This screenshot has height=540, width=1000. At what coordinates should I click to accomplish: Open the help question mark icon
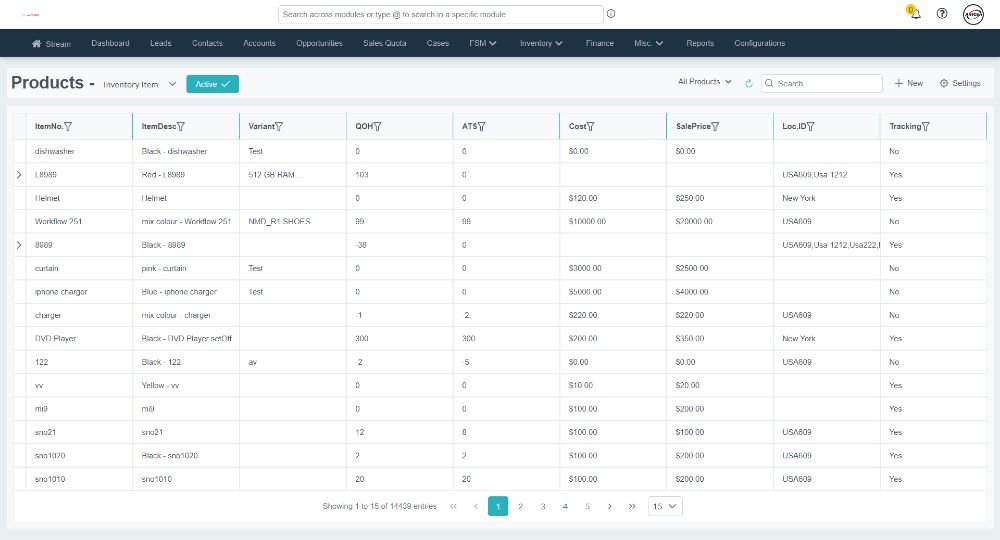click(942, 14)
